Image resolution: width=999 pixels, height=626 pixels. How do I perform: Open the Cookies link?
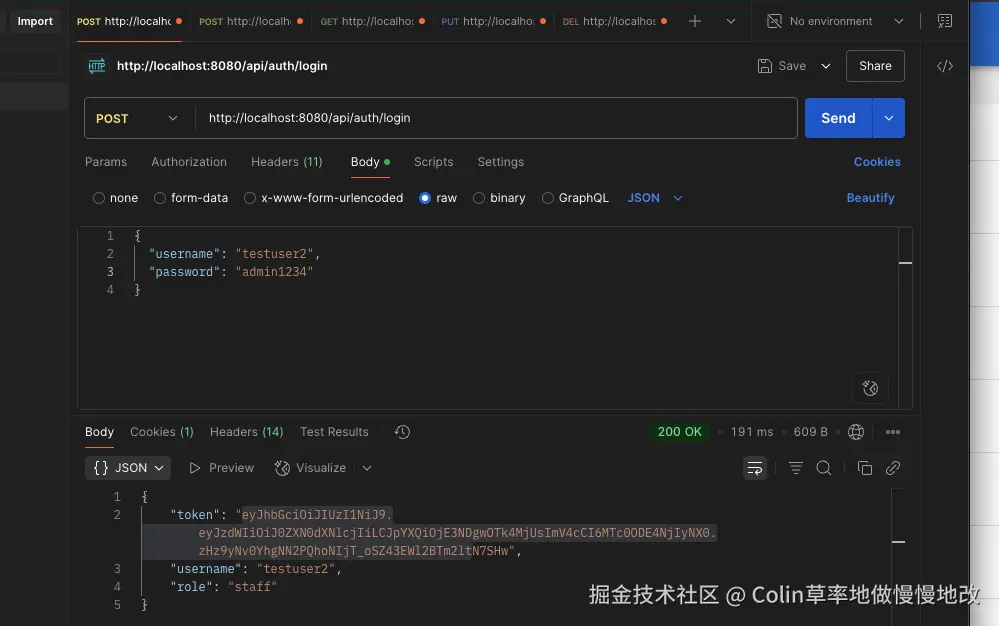coord(877,162)
